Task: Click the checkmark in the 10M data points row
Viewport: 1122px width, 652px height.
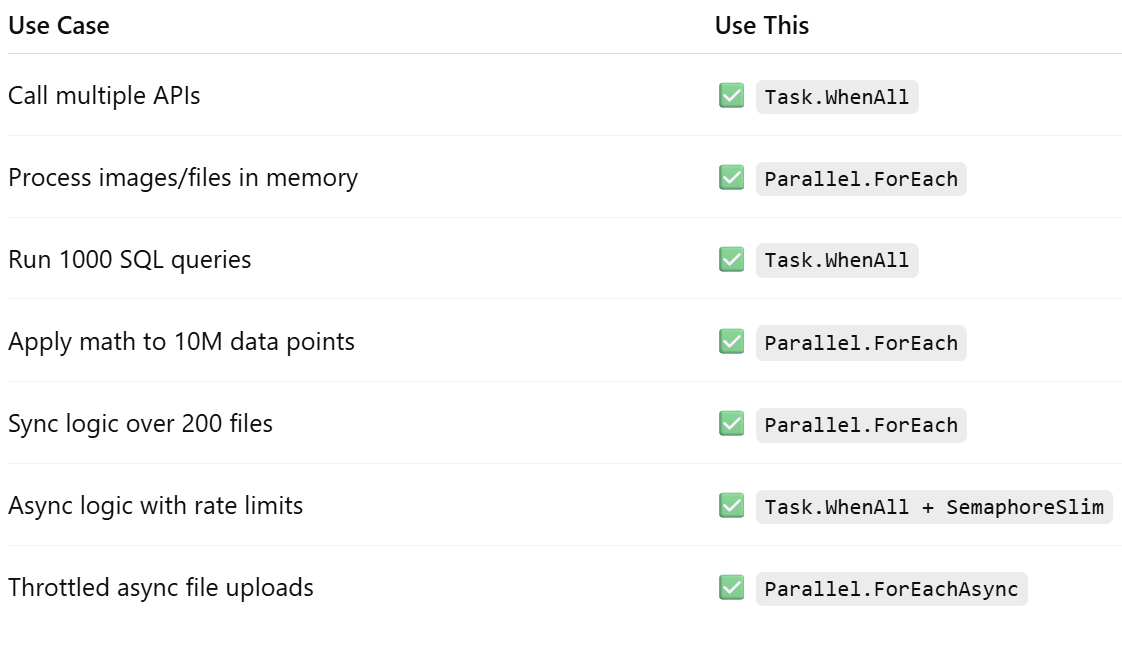Action: coord(731,342)
